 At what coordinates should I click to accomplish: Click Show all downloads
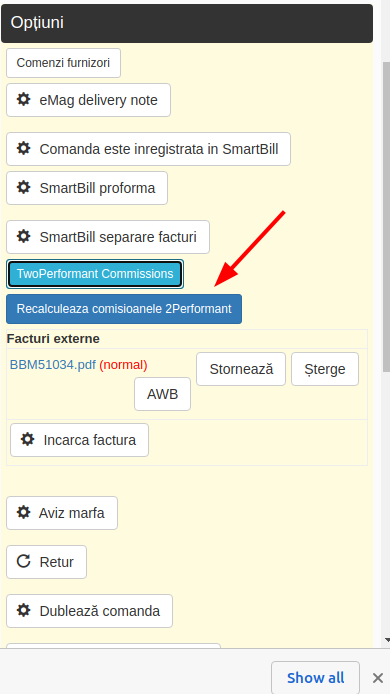(x=315, y=678)
